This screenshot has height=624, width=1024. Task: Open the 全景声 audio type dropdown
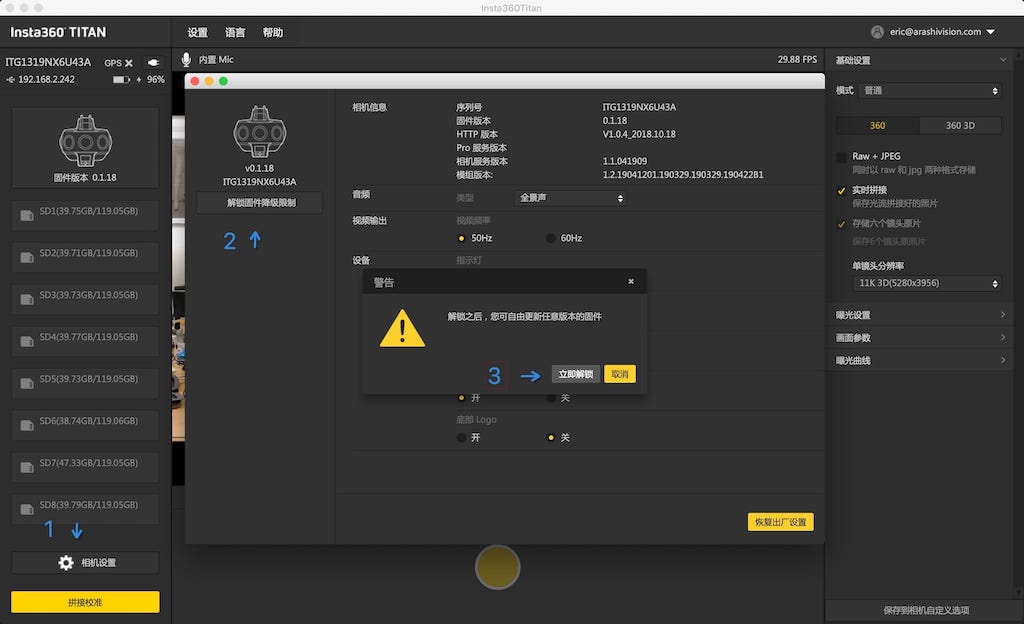pos(570,198)
